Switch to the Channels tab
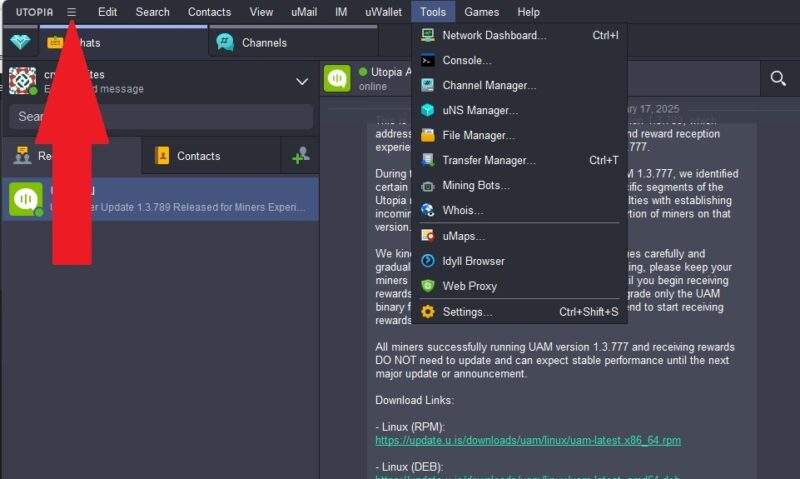 293,42
